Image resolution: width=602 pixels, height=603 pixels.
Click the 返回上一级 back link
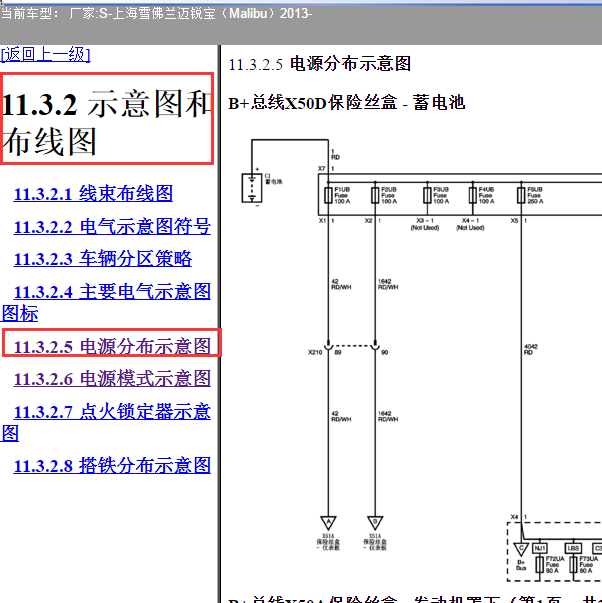(45, 55)
